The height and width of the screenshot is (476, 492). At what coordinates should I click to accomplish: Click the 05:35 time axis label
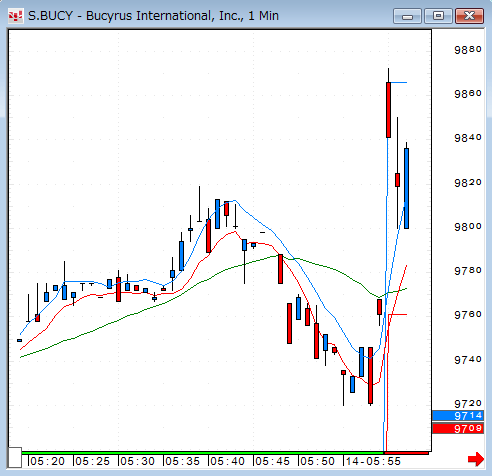tap(182, 461)
